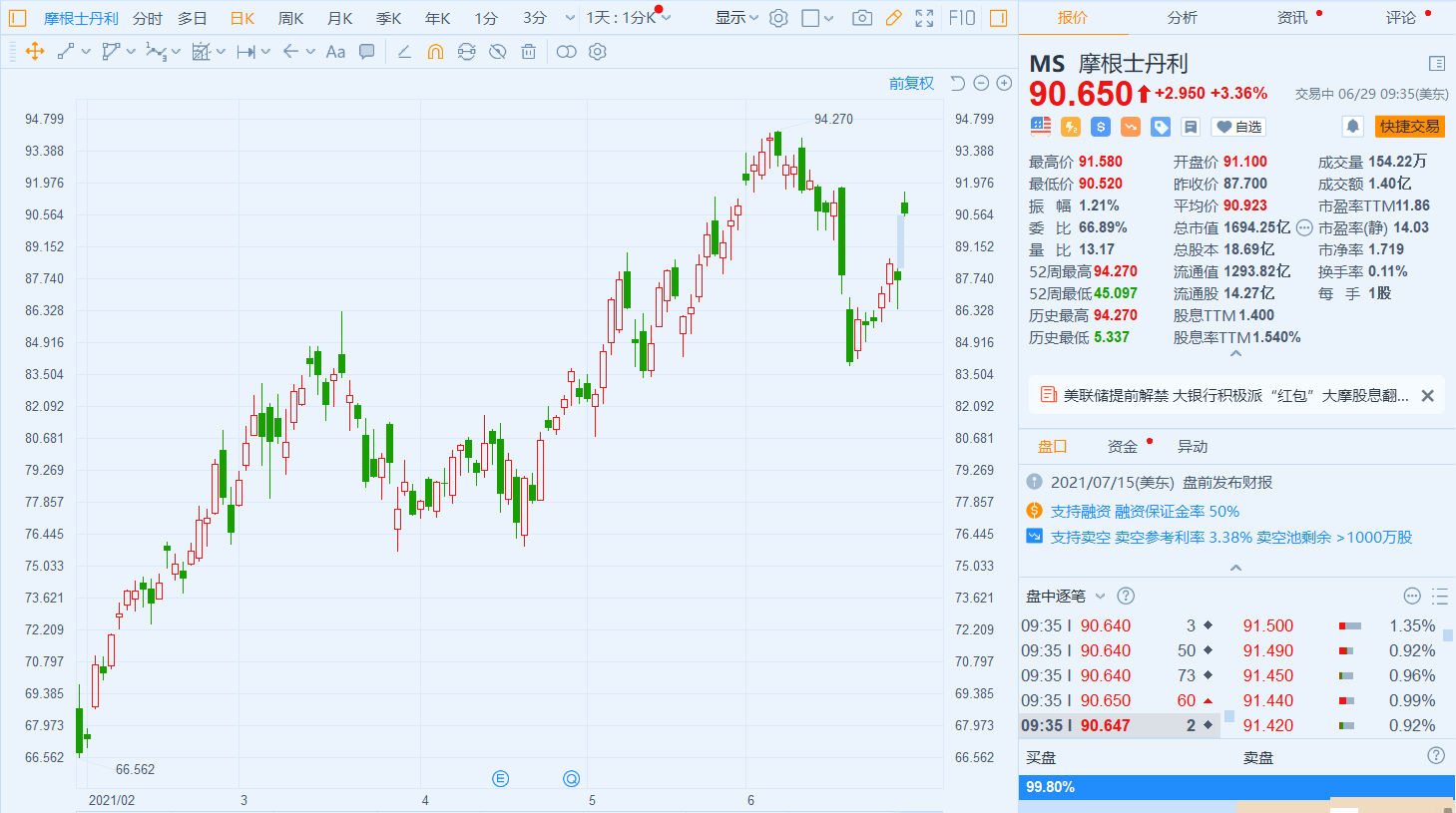Viewport: 1456px width, 813px height.
Task: Toggle the left sidebar panel icon
Action: 17,18
